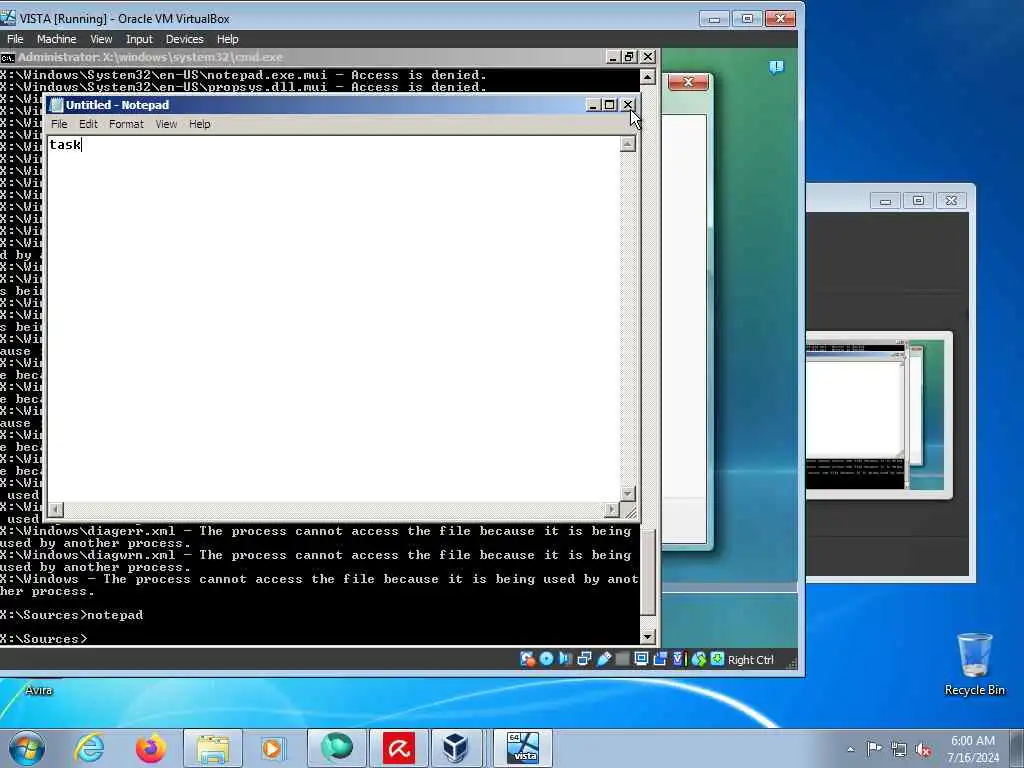This screenshot has width=1024, height=768.
Task: Click the VISTA VM taskbar button
Action: (522, 748)
